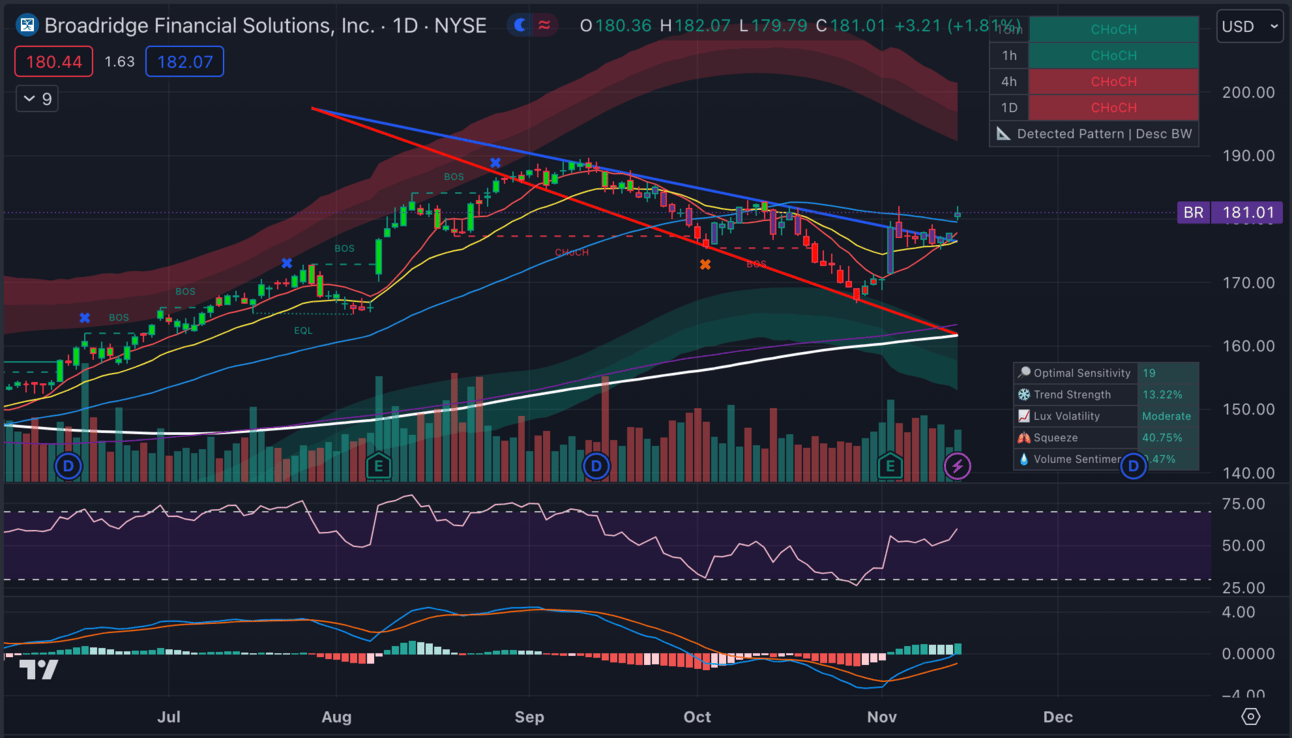Click the low value L179.79
This screenshot has width=1292, height=738.
773,25
